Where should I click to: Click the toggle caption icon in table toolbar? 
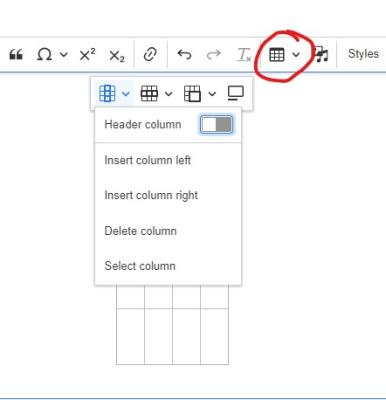click(236, 93)
